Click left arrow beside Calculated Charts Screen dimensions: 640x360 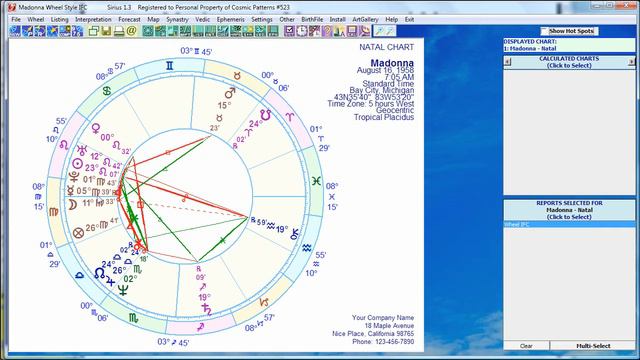tap(507, 62)
